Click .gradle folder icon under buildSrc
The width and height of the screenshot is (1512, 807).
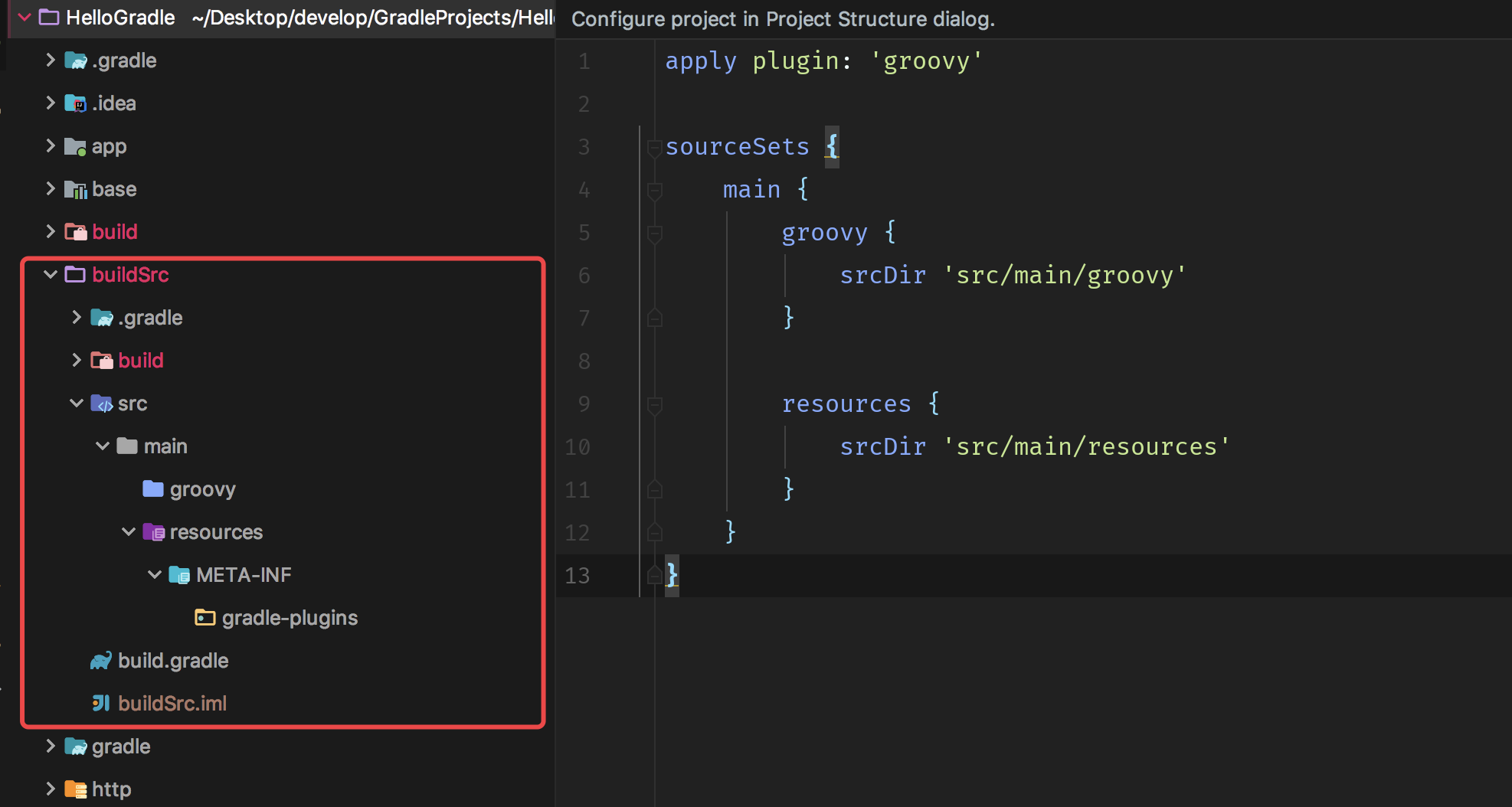(x=101, y=318)
